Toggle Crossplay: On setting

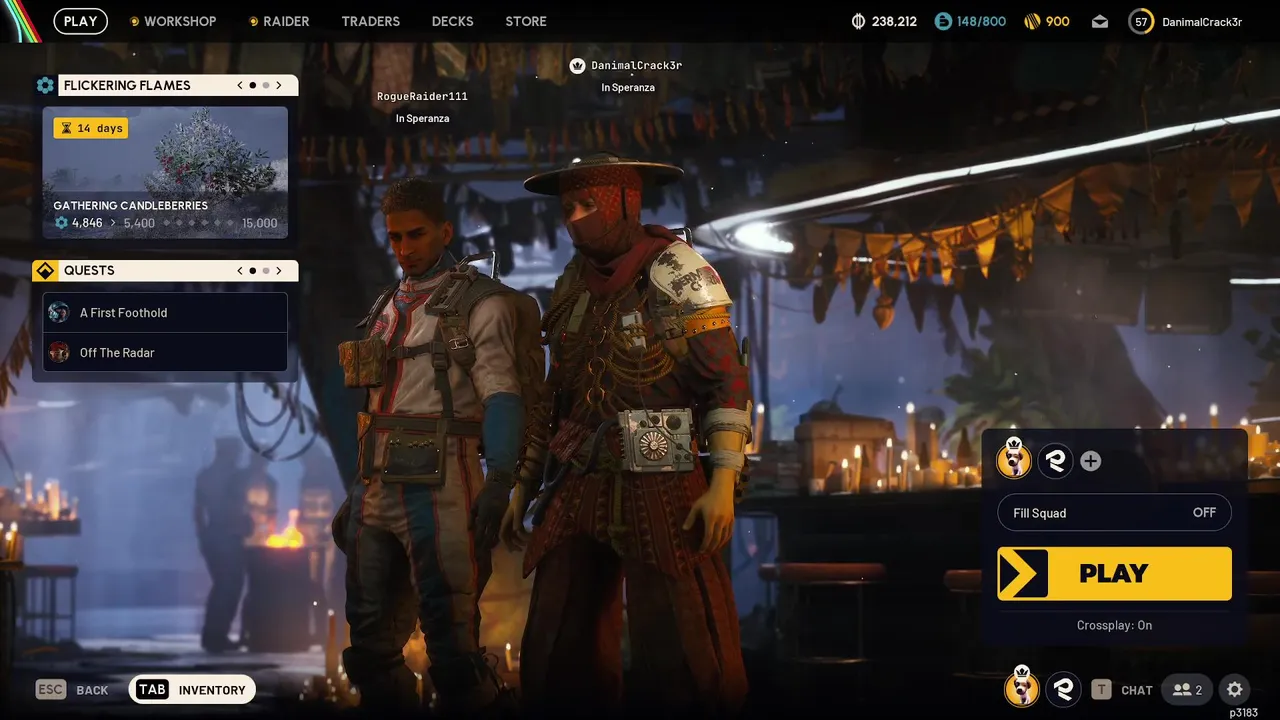pos(1114,625)
